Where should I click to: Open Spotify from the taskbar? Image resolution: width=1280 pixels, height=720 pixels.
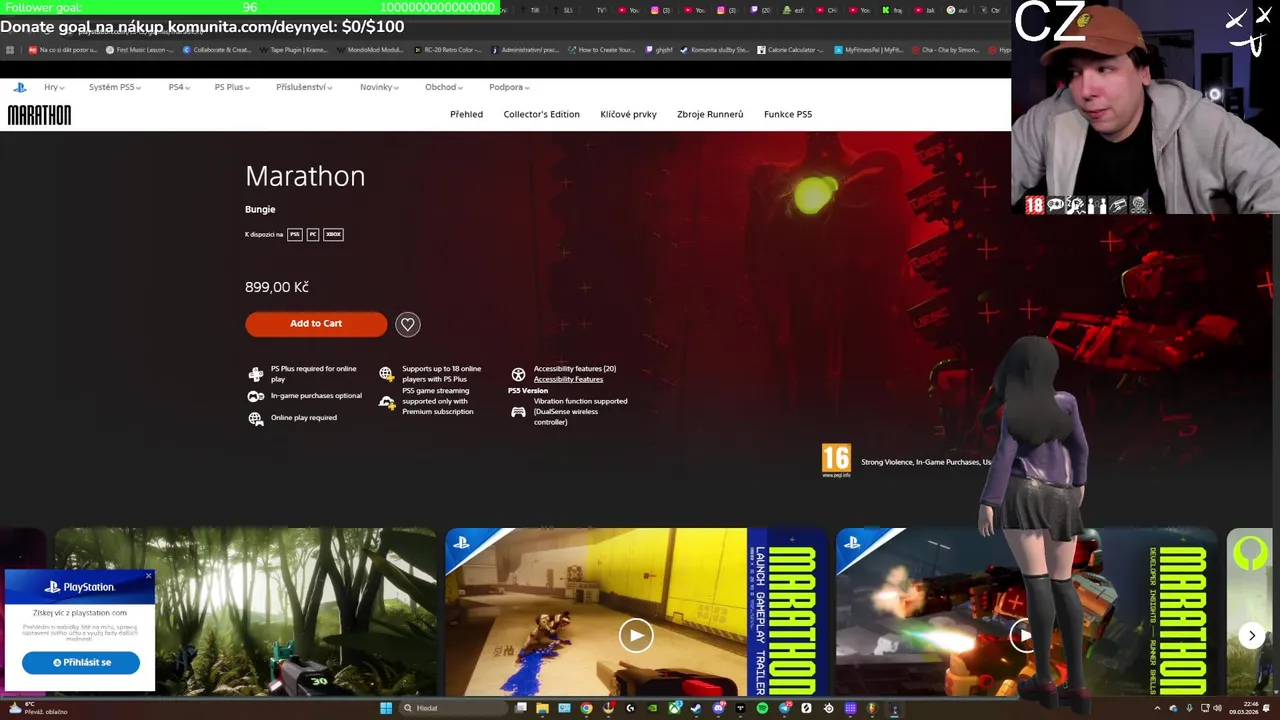(x=762, y=708)
